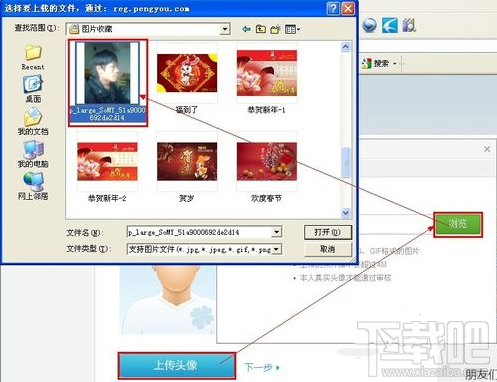Click the blue round browser toolbar icon

tap(369, 25)
